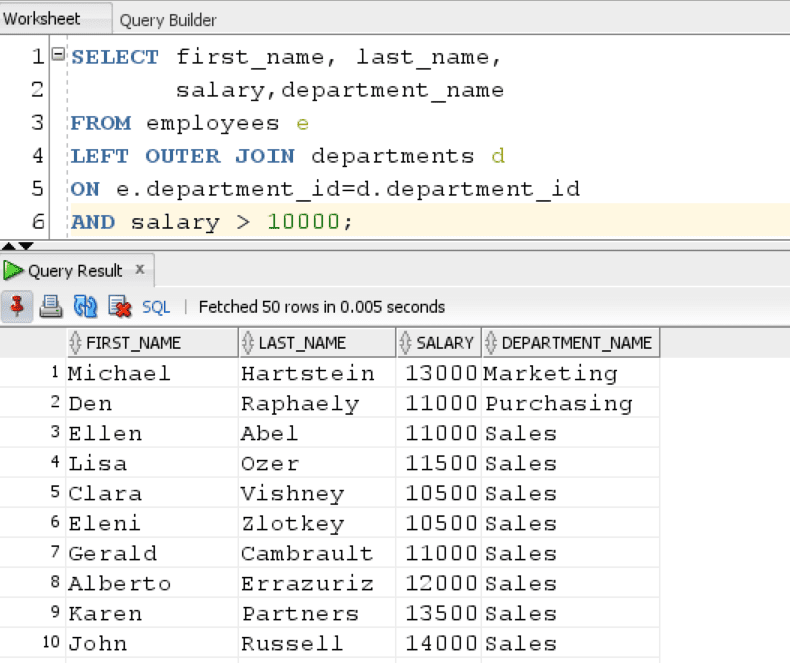Click the up arrow on the pane splitter
Viewport: 790px width, 663px height.
tap(9, 246)
